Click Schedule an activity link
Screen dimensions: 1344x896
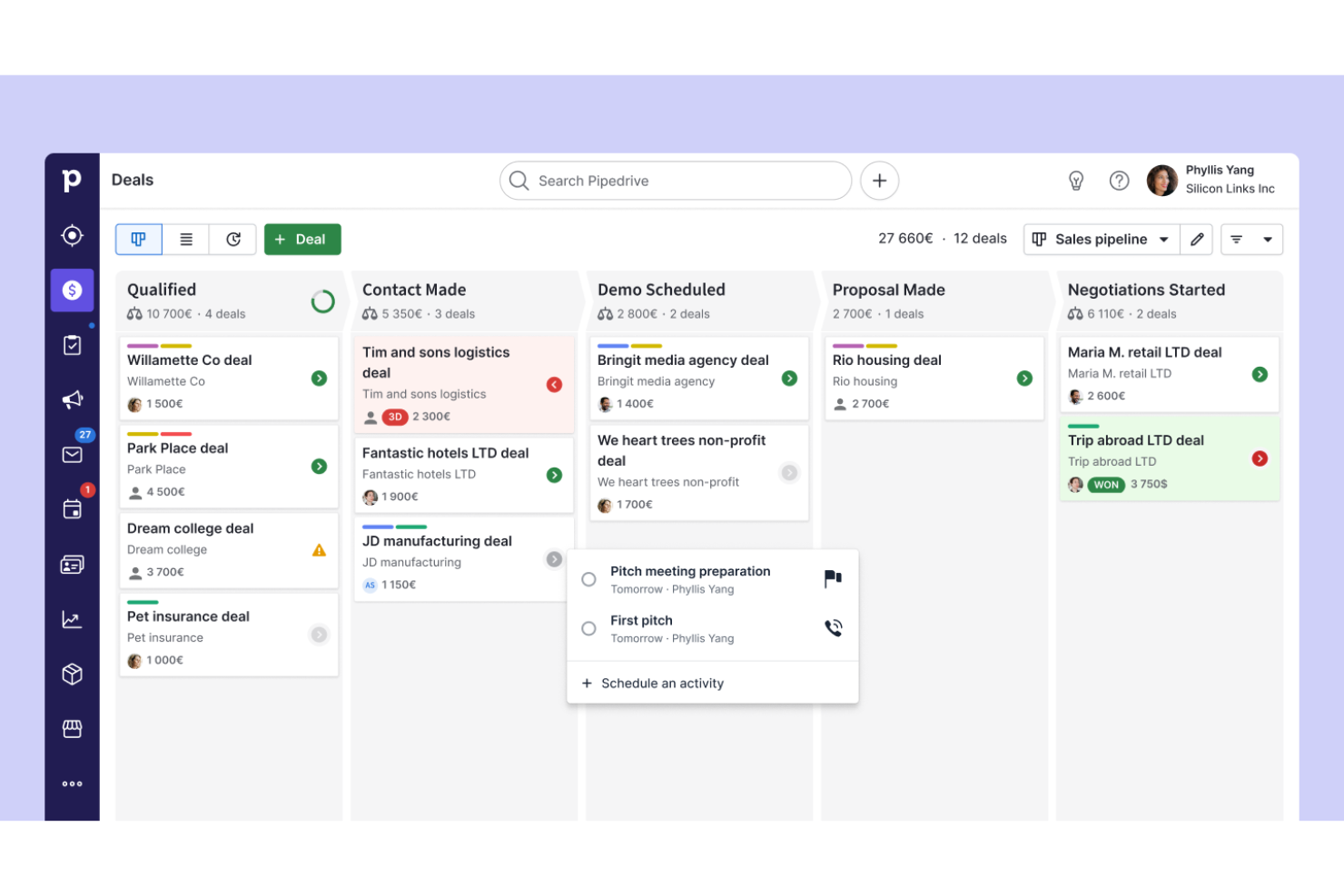pyautogui.click(x=662, y=683)
